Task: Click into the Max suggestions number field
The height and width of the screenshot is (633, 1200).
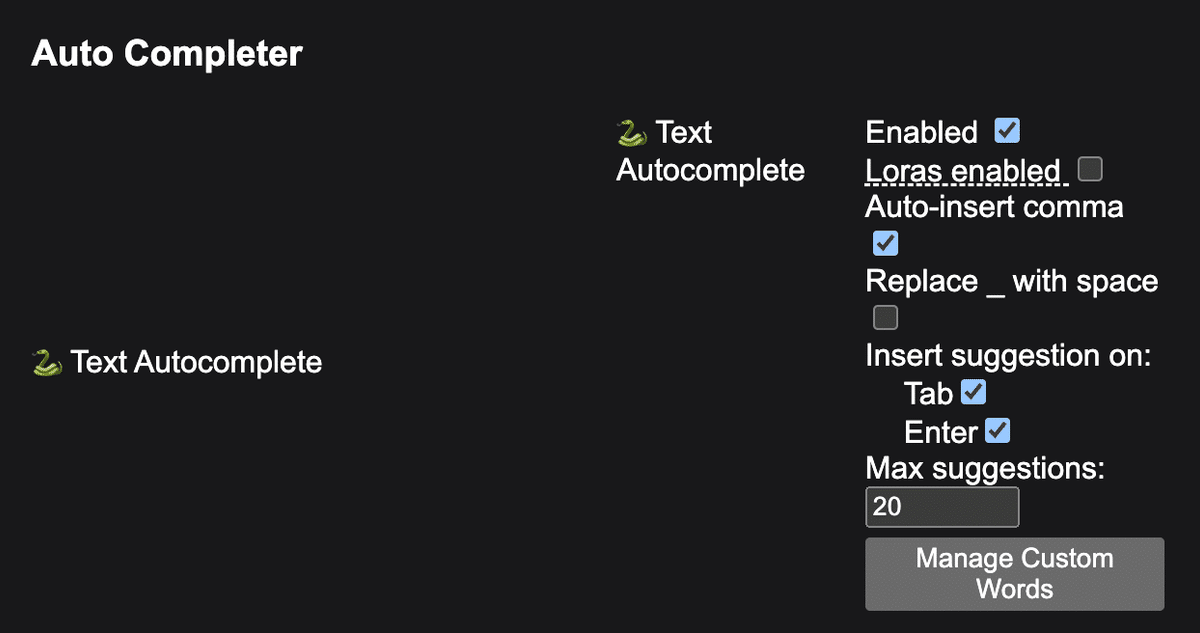Action: click(942, 507)
